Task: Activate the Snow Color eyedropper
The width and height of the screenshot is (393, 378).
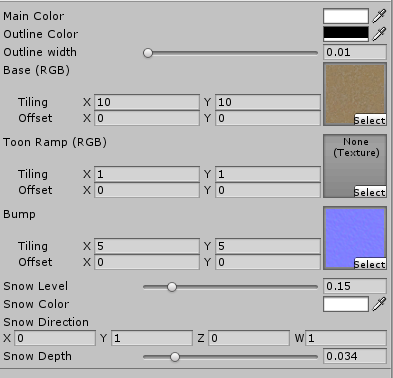Action: (x=379, y=304)
